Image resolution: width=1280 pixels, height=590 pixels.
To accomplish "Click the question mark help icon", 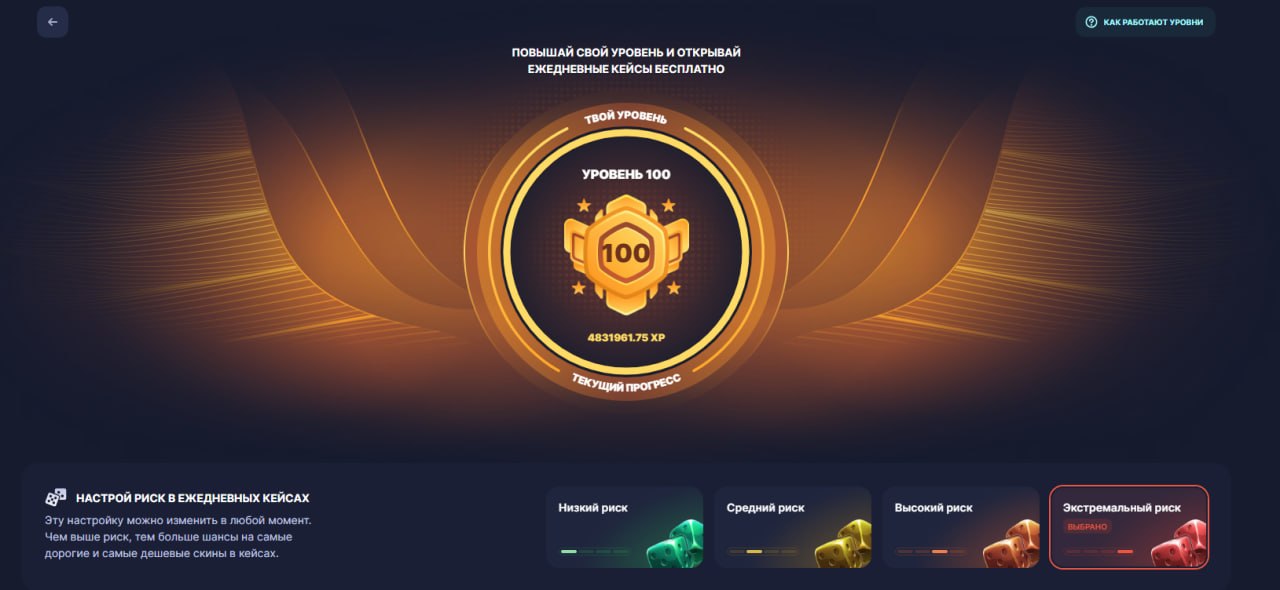I will click(1091, 22).
